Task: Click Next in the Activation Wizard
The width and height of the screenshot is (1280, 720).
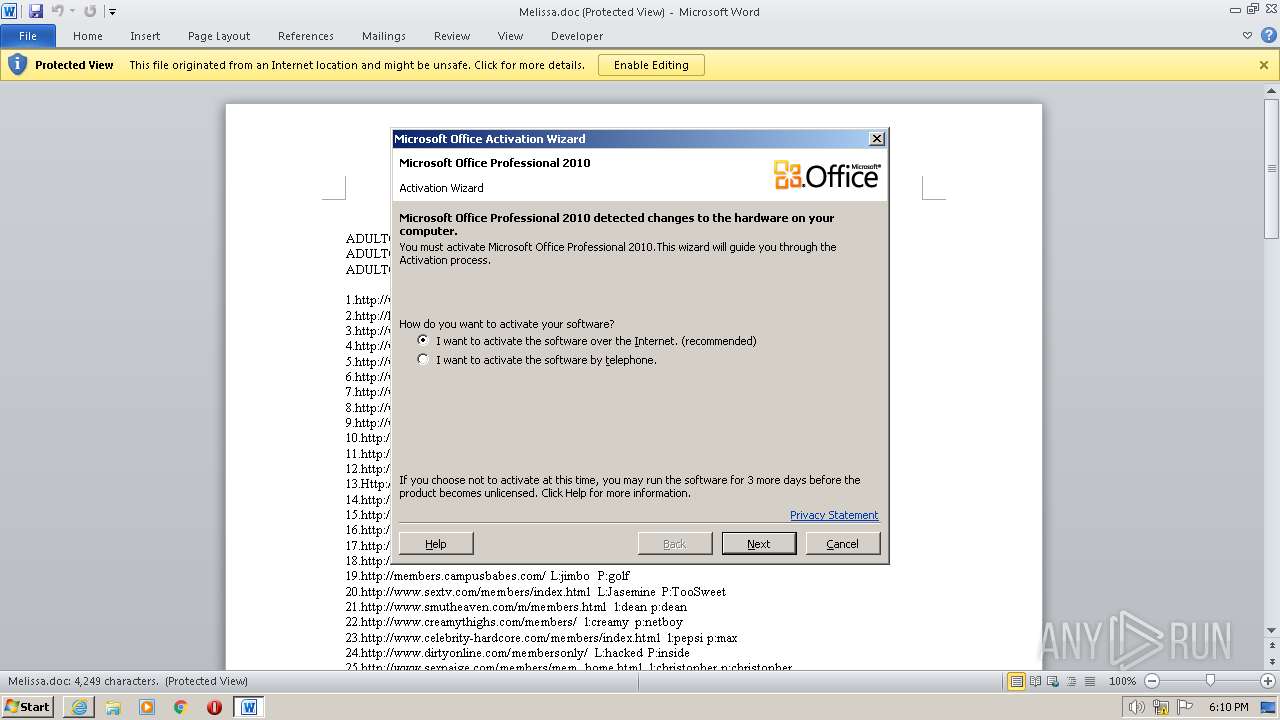Action: 759,543
